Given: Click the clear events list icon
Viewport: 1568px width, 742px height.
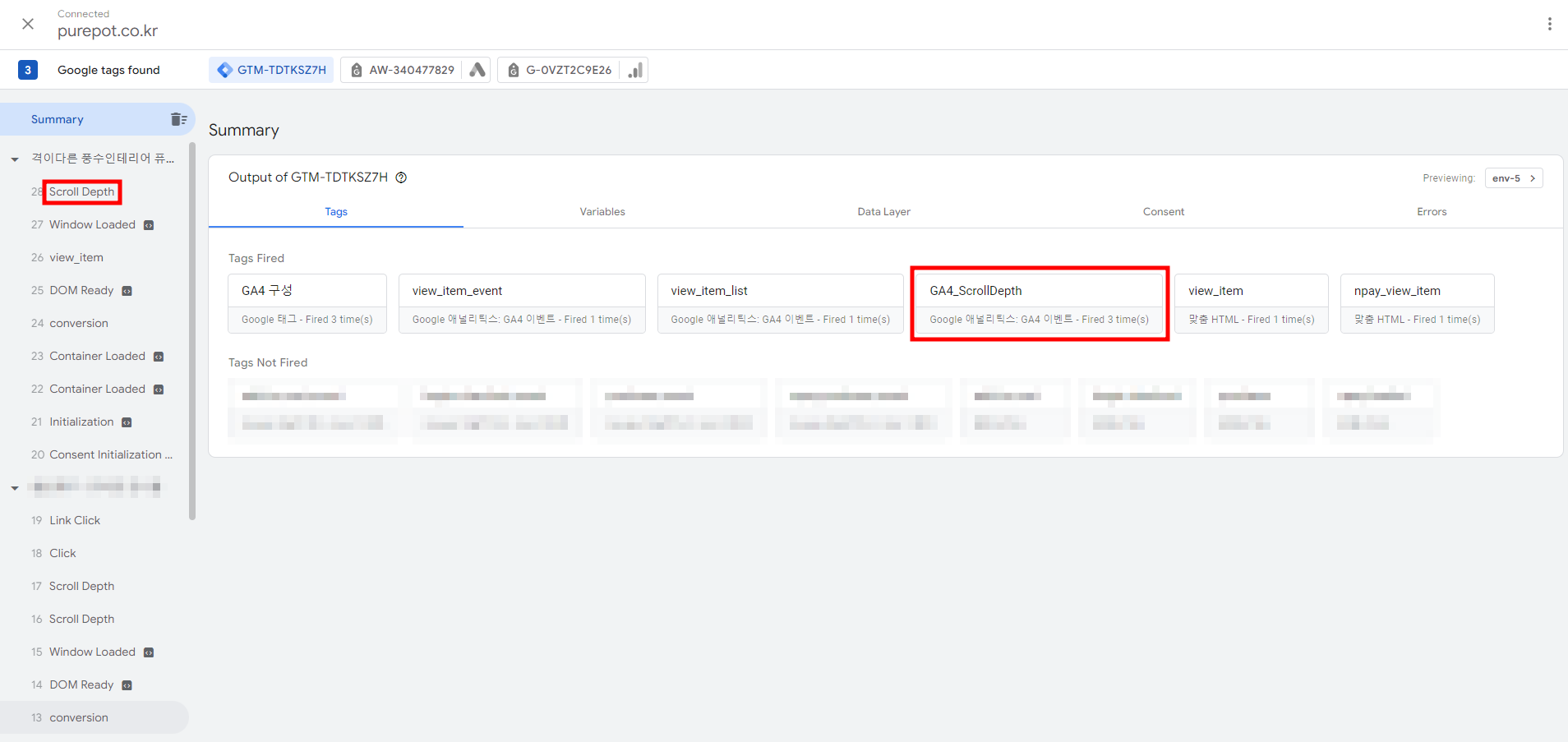Looking at the screenshot, I should coord(178,119).
